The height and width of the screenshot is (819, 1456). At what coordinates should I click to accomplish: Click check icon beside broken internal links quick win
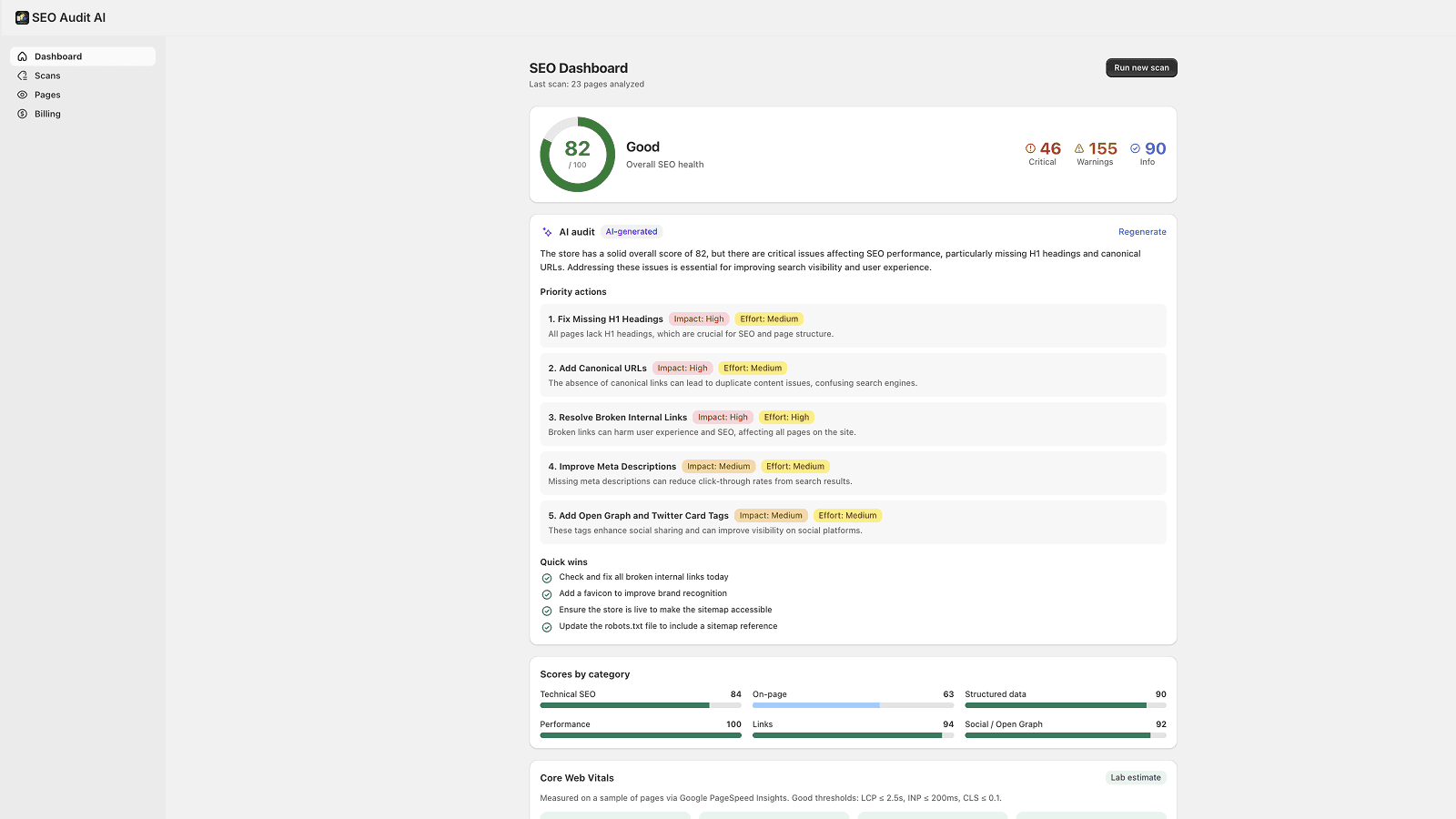[x=547, y=578]
